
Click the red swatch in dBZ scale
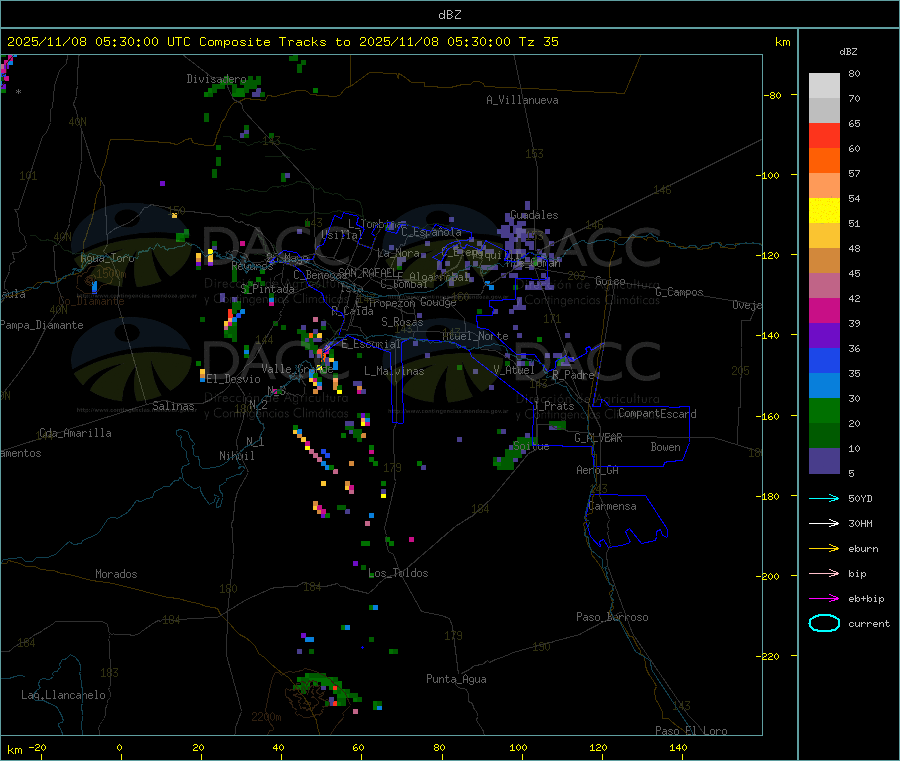point(824,135)
